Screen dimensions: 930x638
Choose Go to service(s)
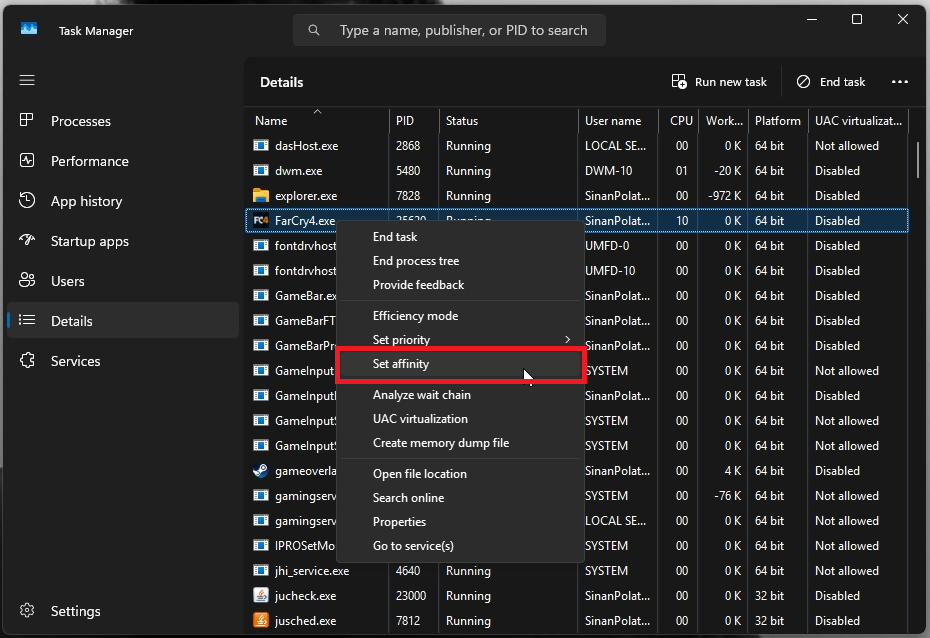point(460,546)
